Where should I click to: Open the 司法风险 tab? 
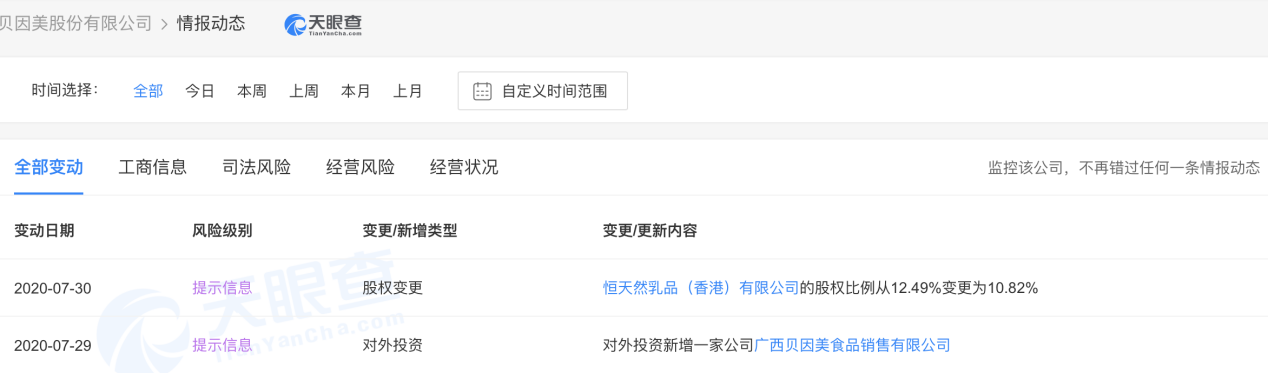[257, 167]
